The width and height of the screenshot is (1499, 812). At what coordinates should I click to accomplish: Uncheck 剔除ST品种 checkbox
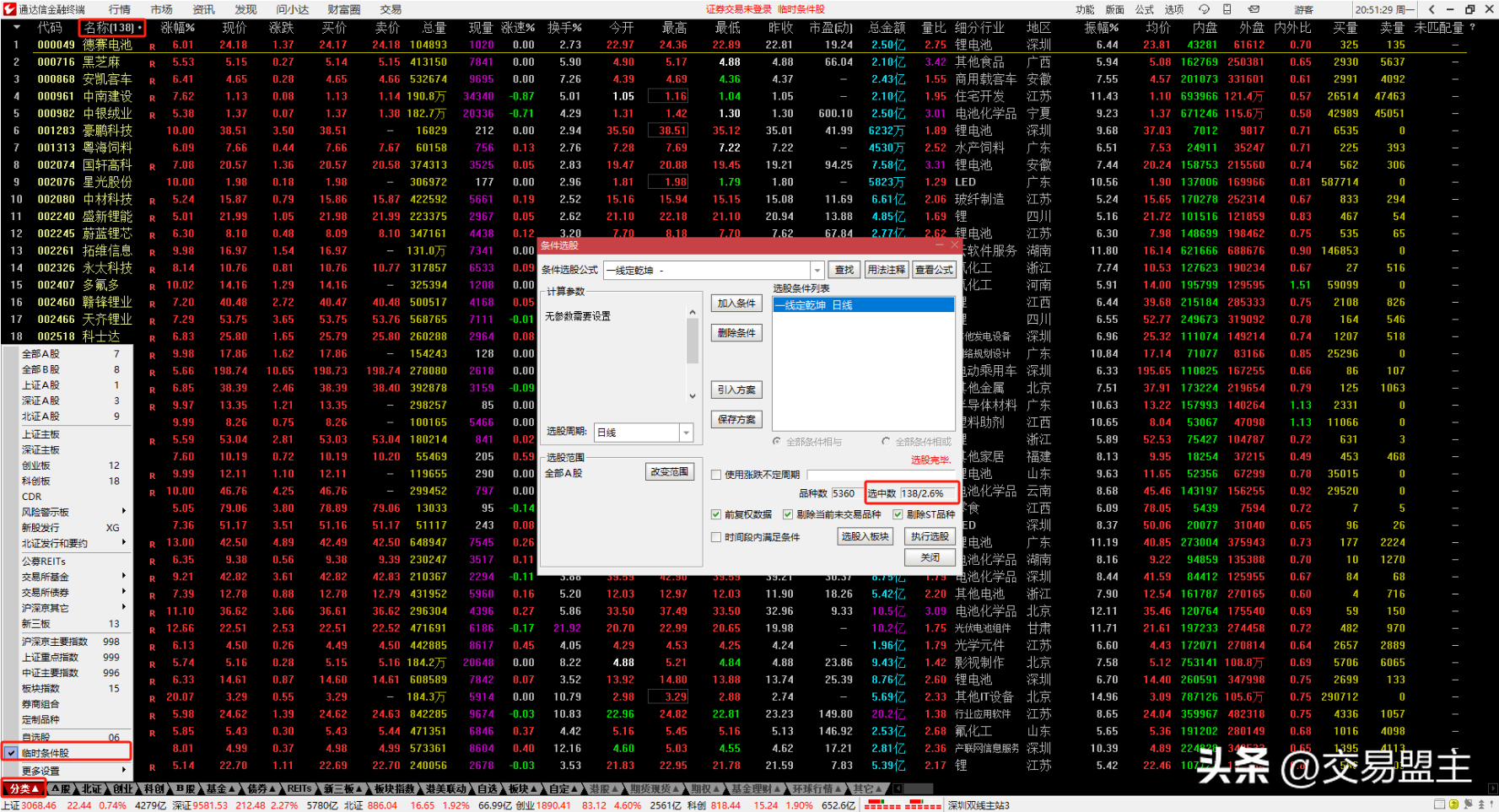[898, 514]
